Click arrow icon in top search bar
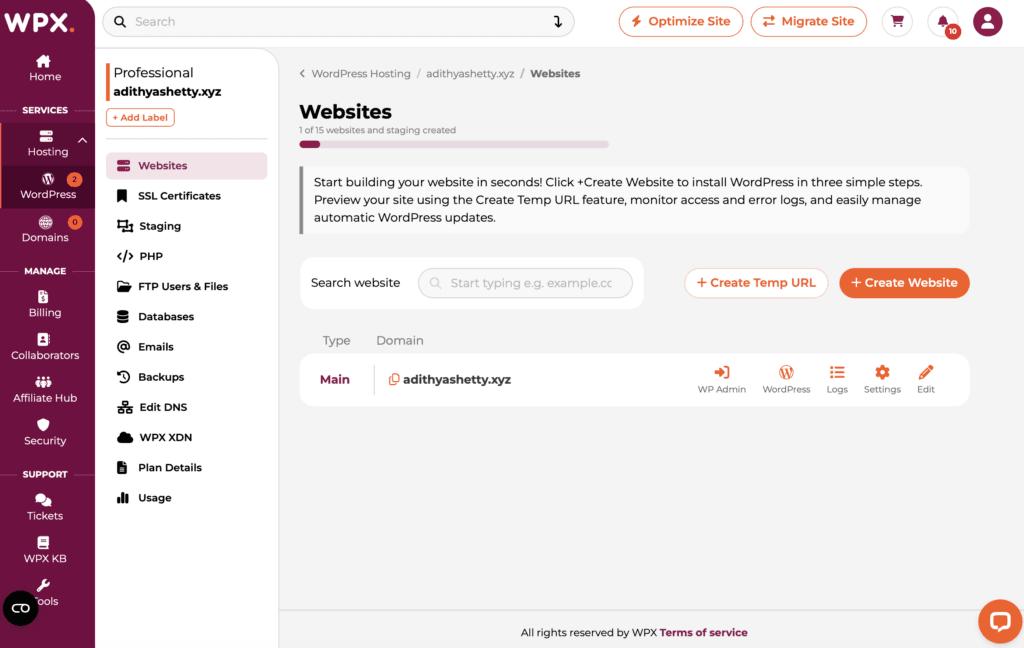The height and width of the screenshot is (648, 1024). point(557,22)
